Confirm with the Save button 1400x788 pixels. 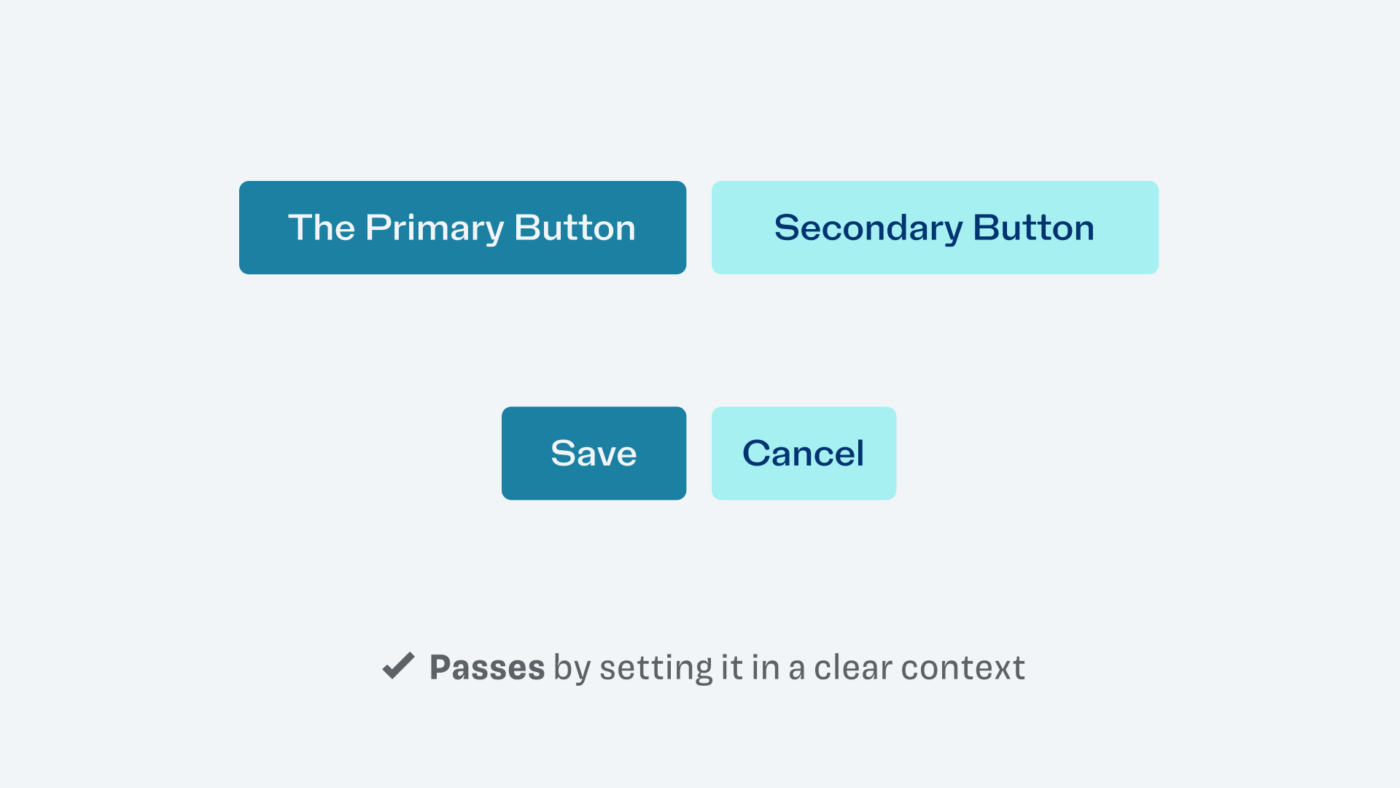coord(594,453)
